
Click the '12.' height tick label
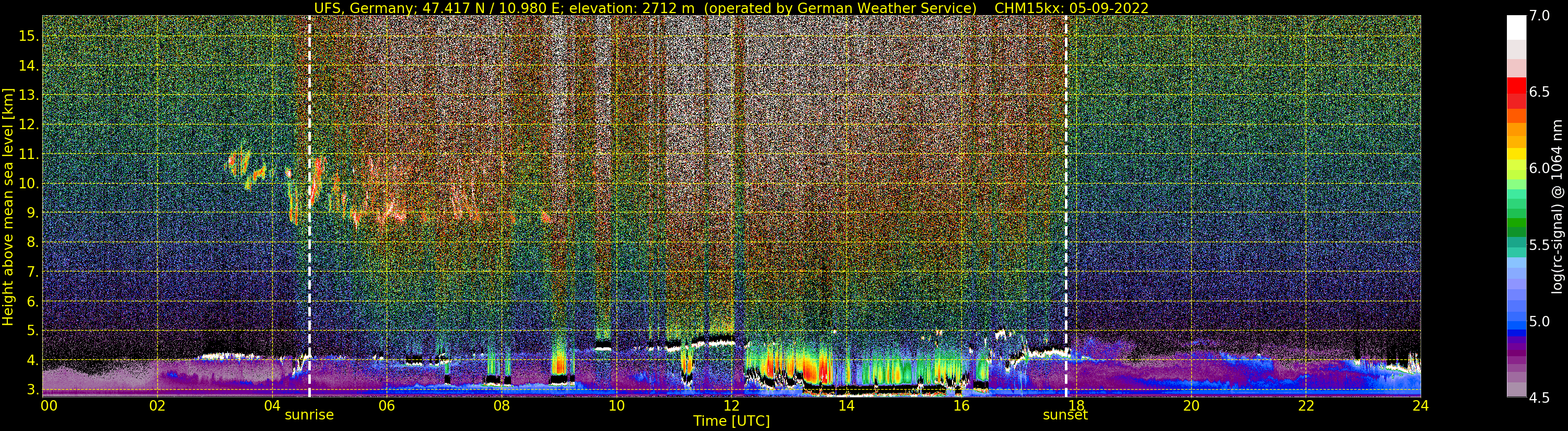point(29,124)
